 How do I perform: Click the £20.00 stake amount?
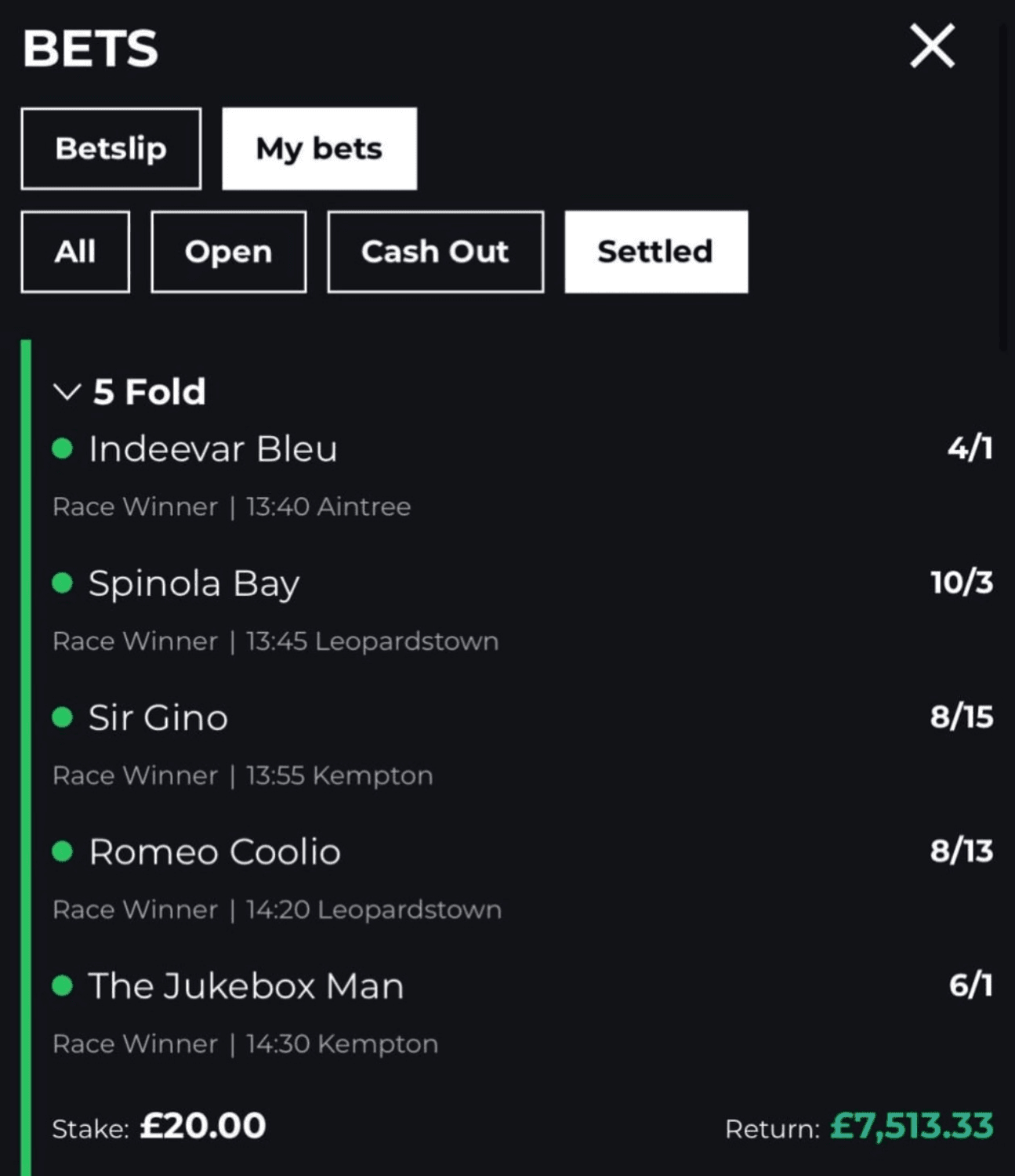click(203, 1126)
